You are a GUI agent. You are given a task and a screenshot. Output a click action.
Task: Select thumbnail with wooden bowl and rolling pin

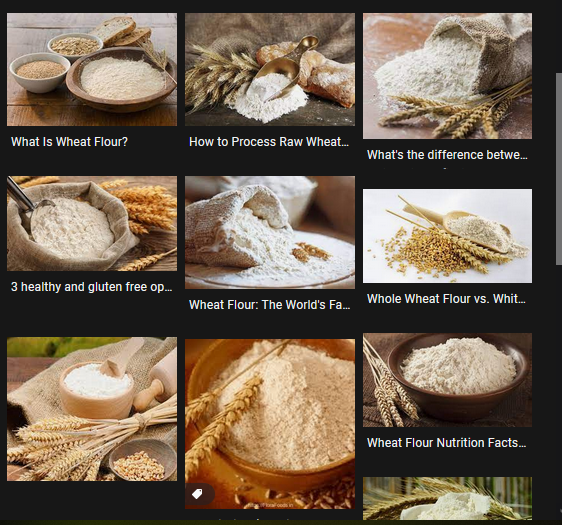[x=92, y=409]
